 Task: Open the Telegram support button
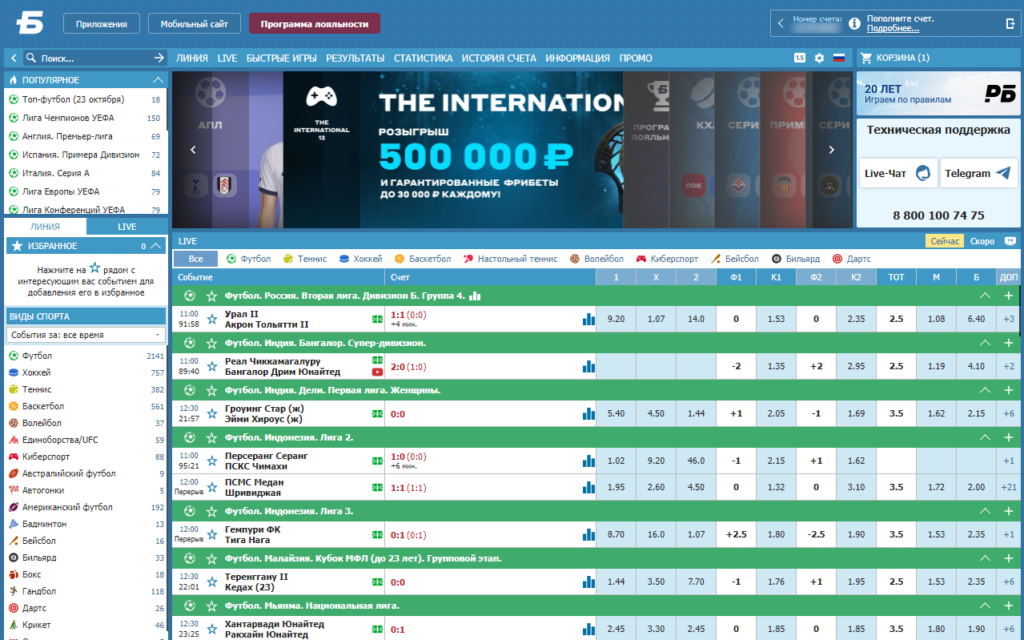(978, 173)
